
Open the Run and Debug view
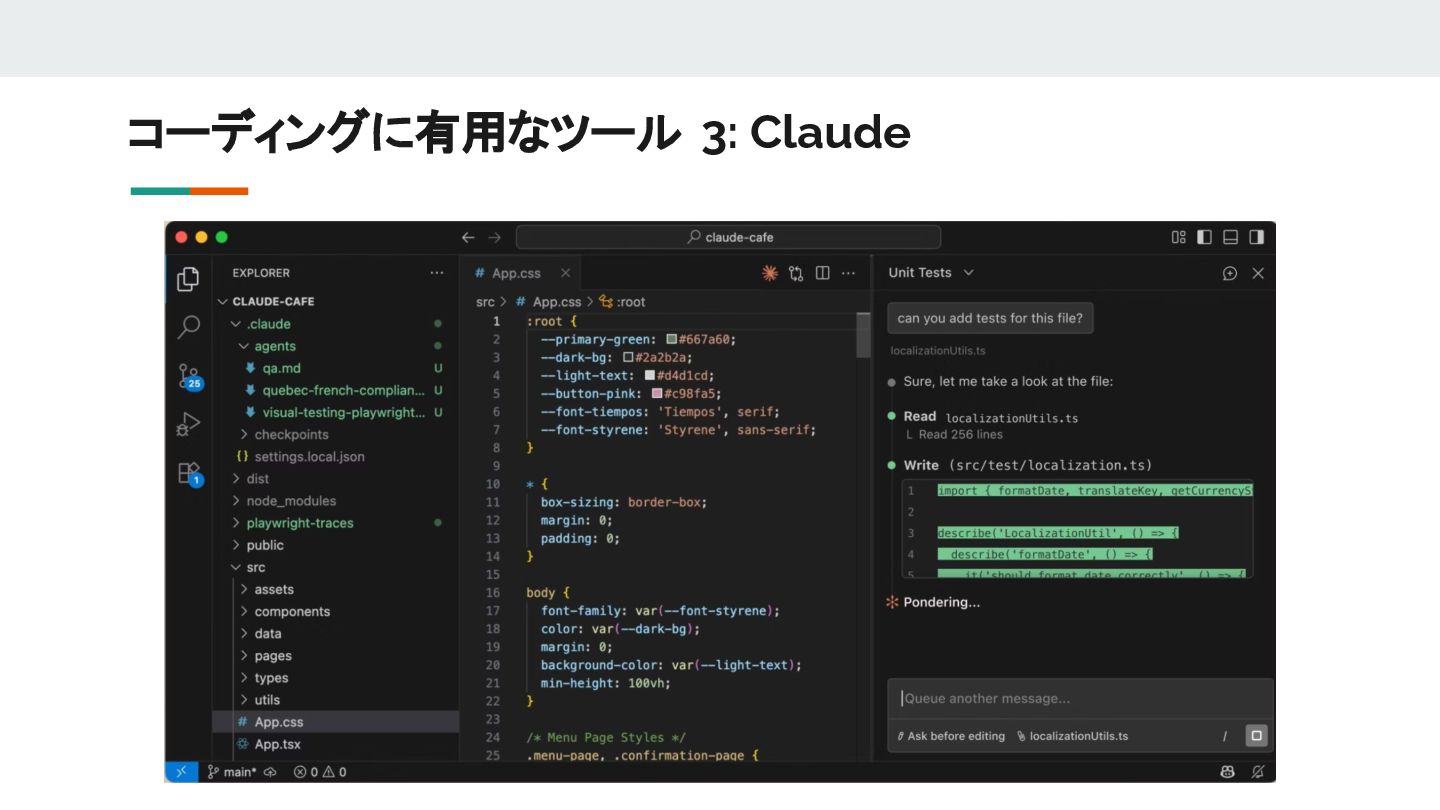pos(188,424)
